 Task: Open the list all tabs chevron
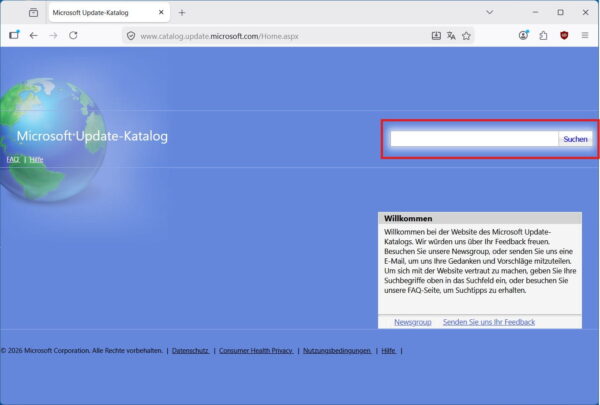[489, 12]
